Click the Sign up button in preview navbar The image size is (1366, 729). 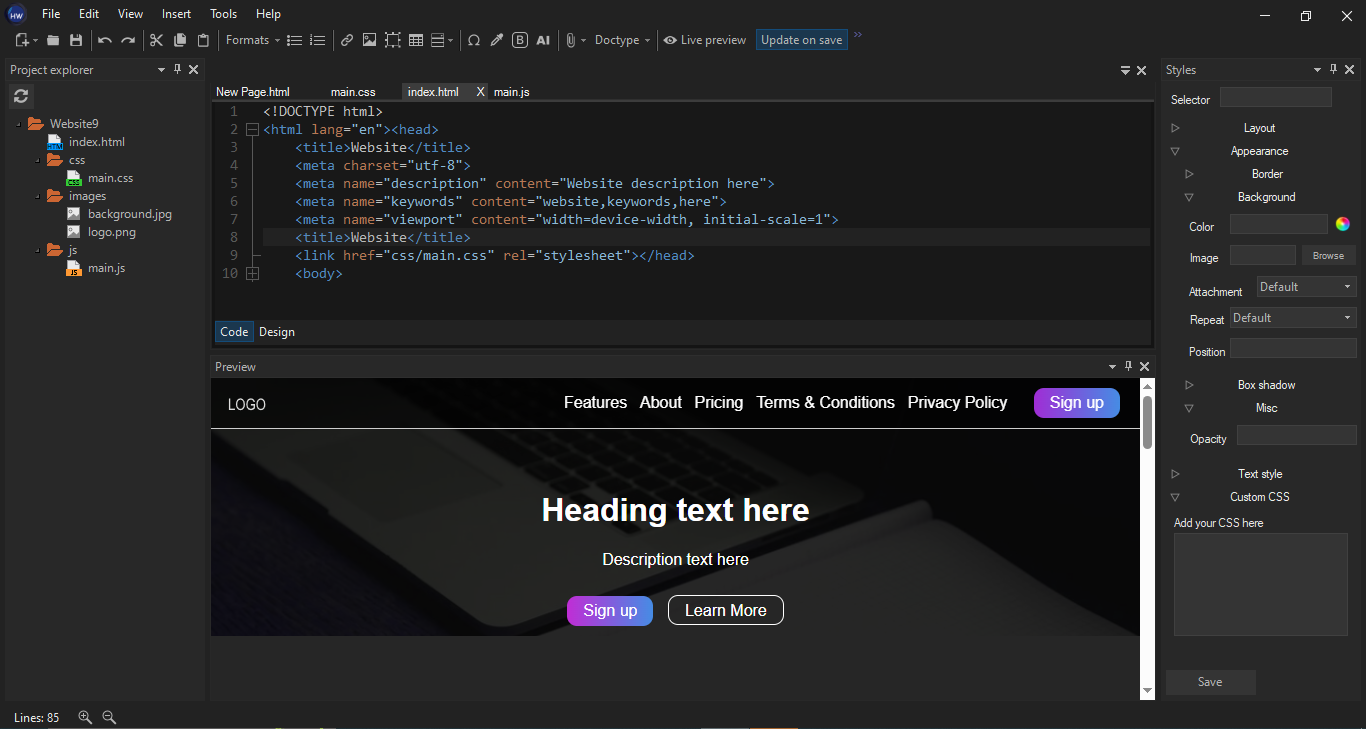pos(1076,403)
